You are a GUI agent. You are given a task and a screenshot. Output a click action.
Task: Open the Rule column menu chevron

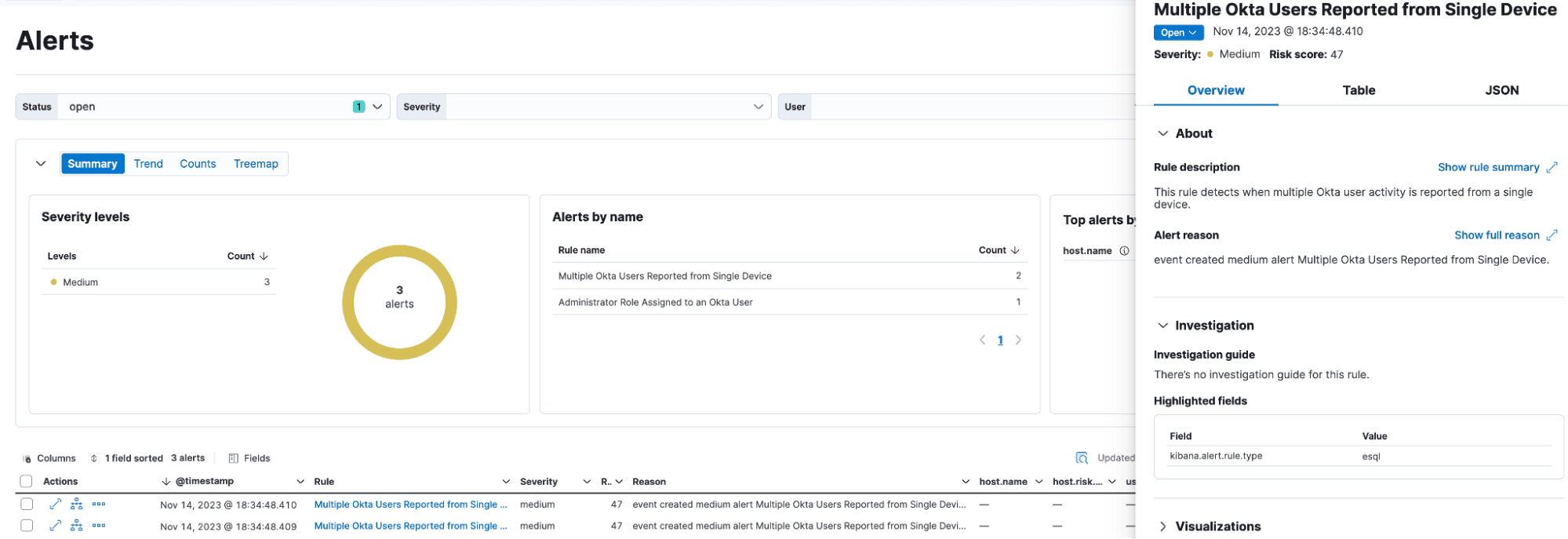point(505,482)
